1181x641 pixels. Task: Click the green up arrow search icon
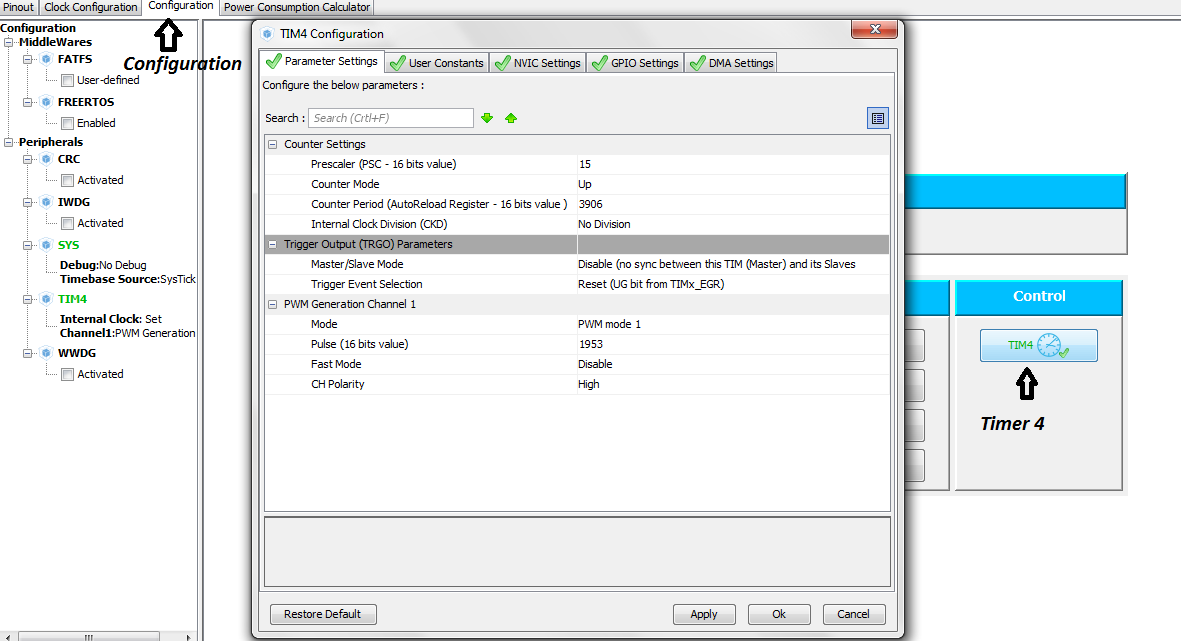[x=511, y=118]
